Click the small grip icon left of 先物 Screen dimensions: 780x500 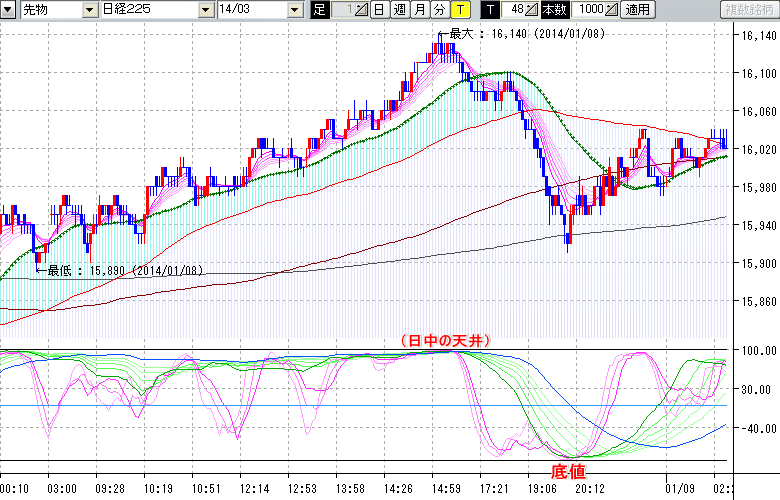(6, 10)
